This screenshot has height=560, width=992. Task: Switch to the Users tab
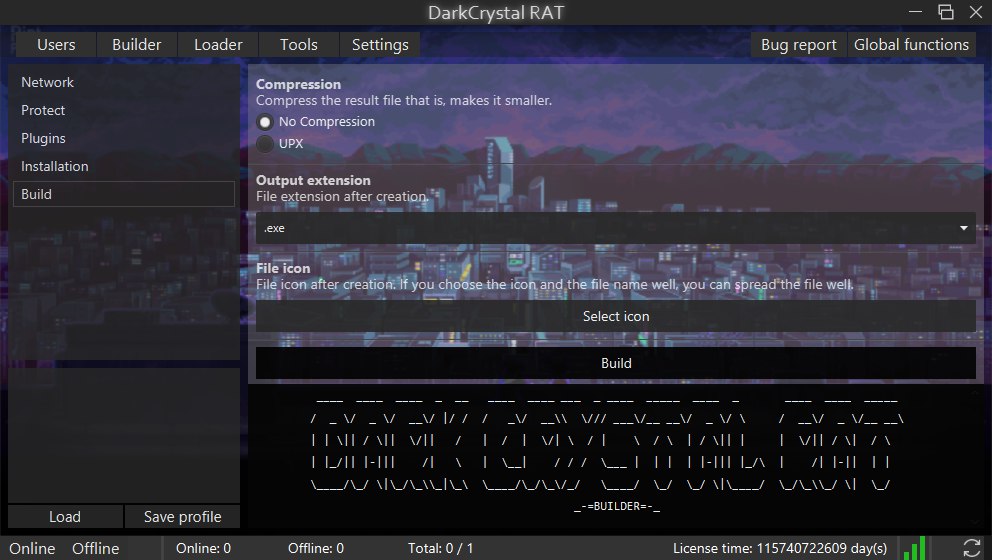point(56,45)
